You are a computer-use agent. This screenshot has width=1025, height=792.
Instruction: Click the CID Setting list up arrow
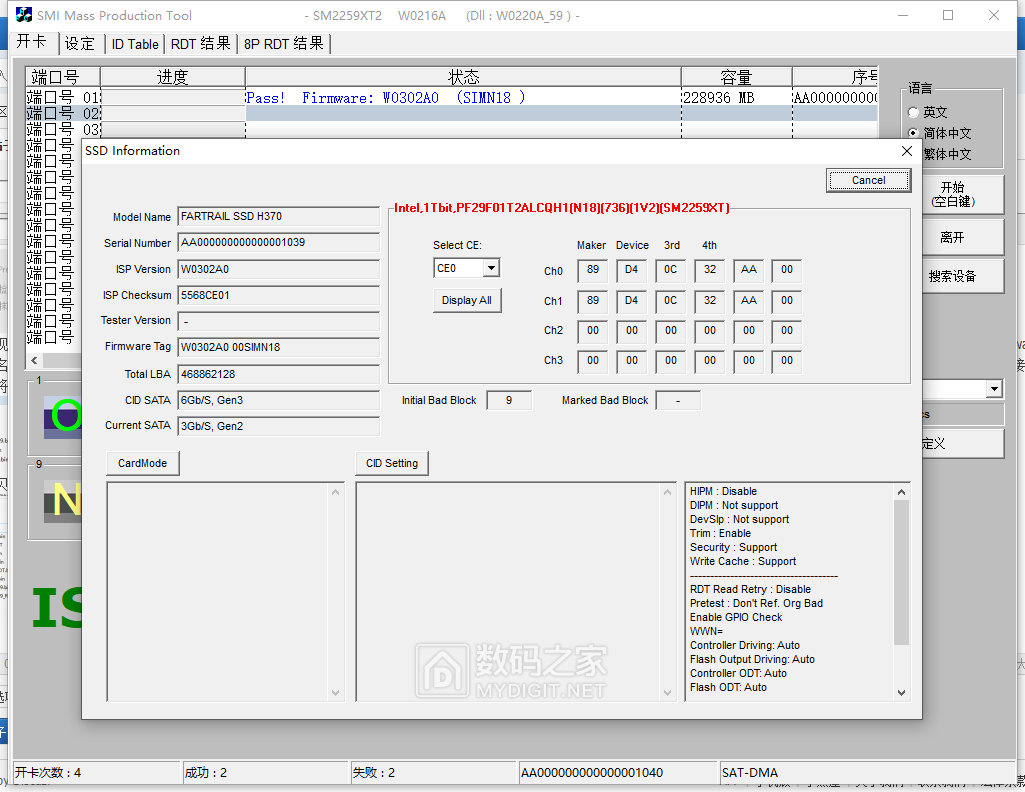(667, 492)
